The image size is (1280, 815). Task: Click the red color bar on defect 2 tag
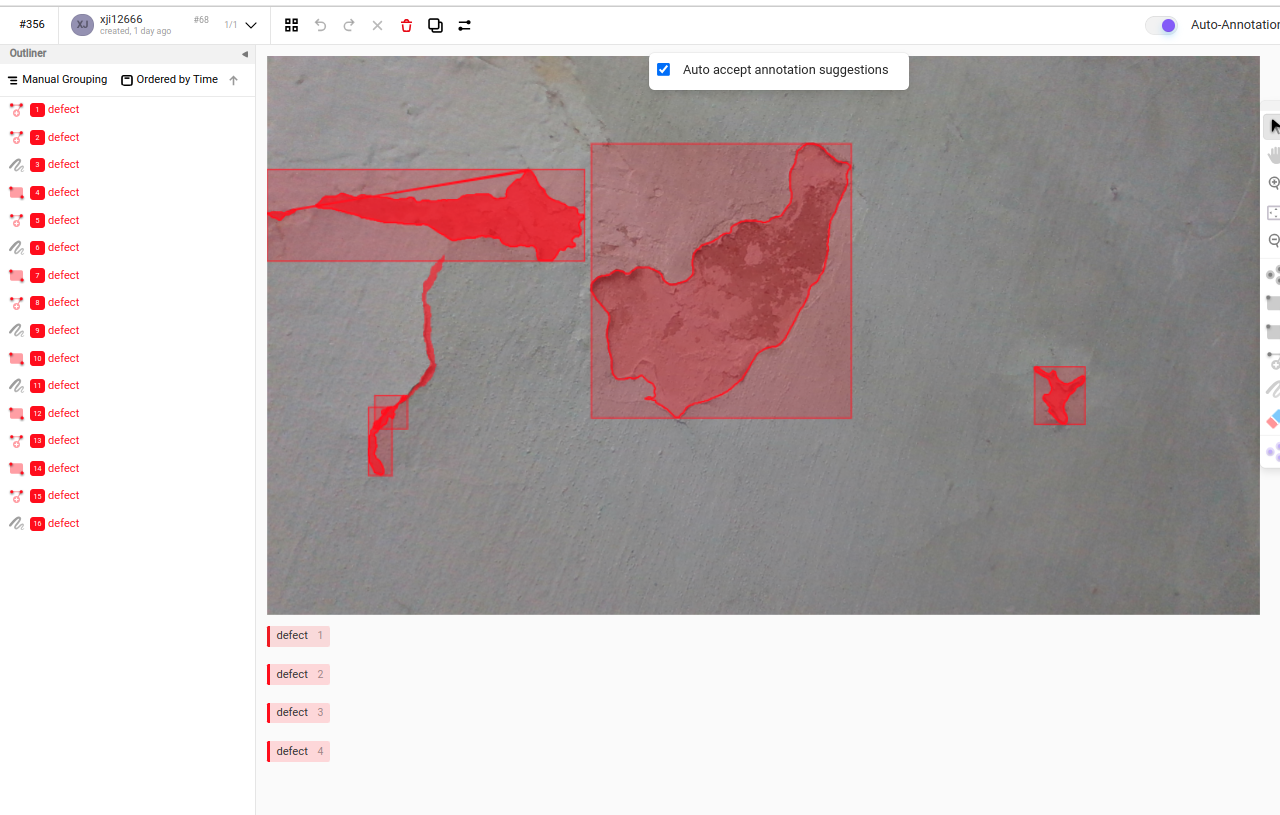pos(269,674)
